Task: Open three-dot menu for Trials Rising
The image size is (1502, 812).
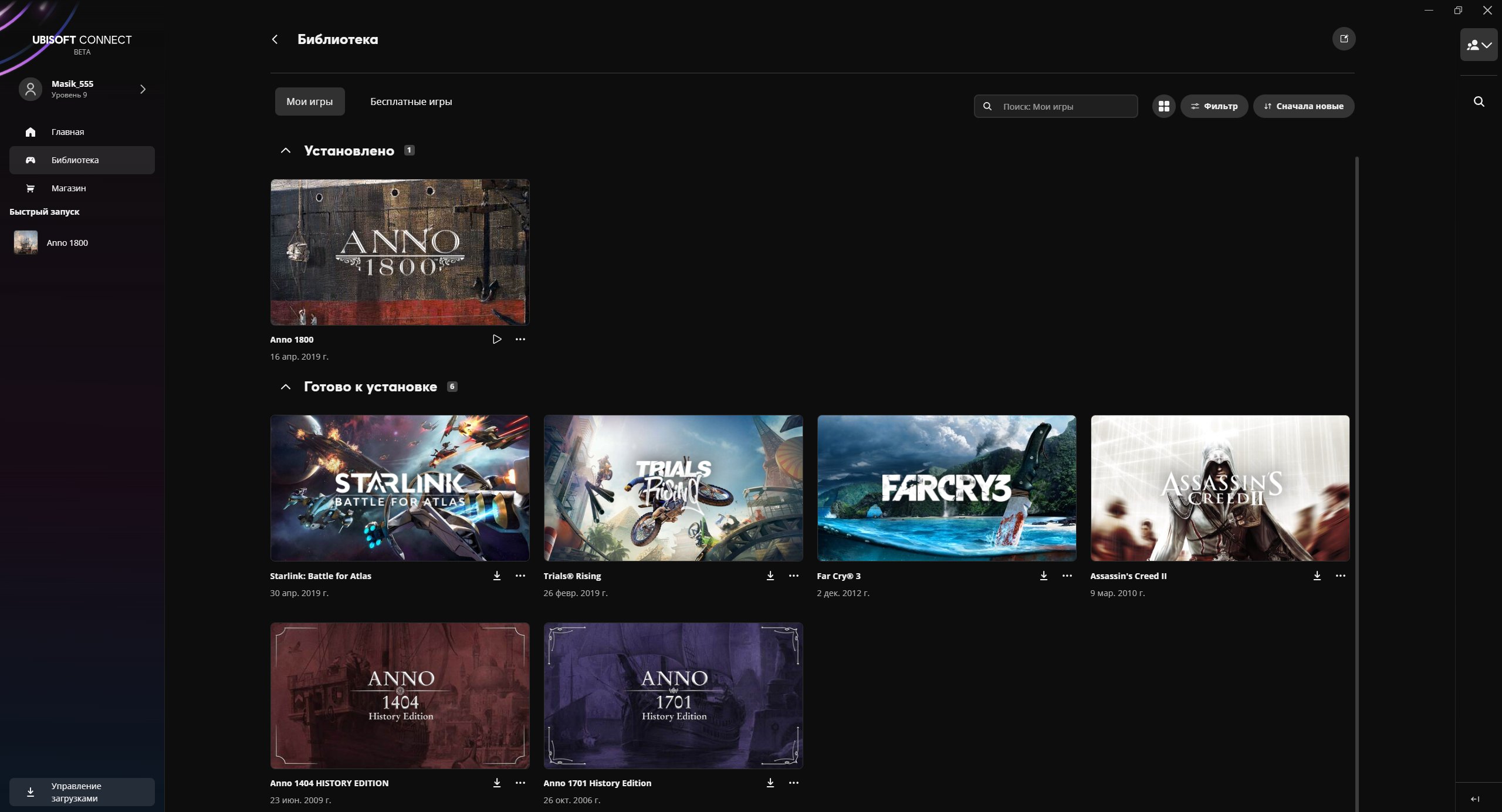Action: [x=793, y=576]
